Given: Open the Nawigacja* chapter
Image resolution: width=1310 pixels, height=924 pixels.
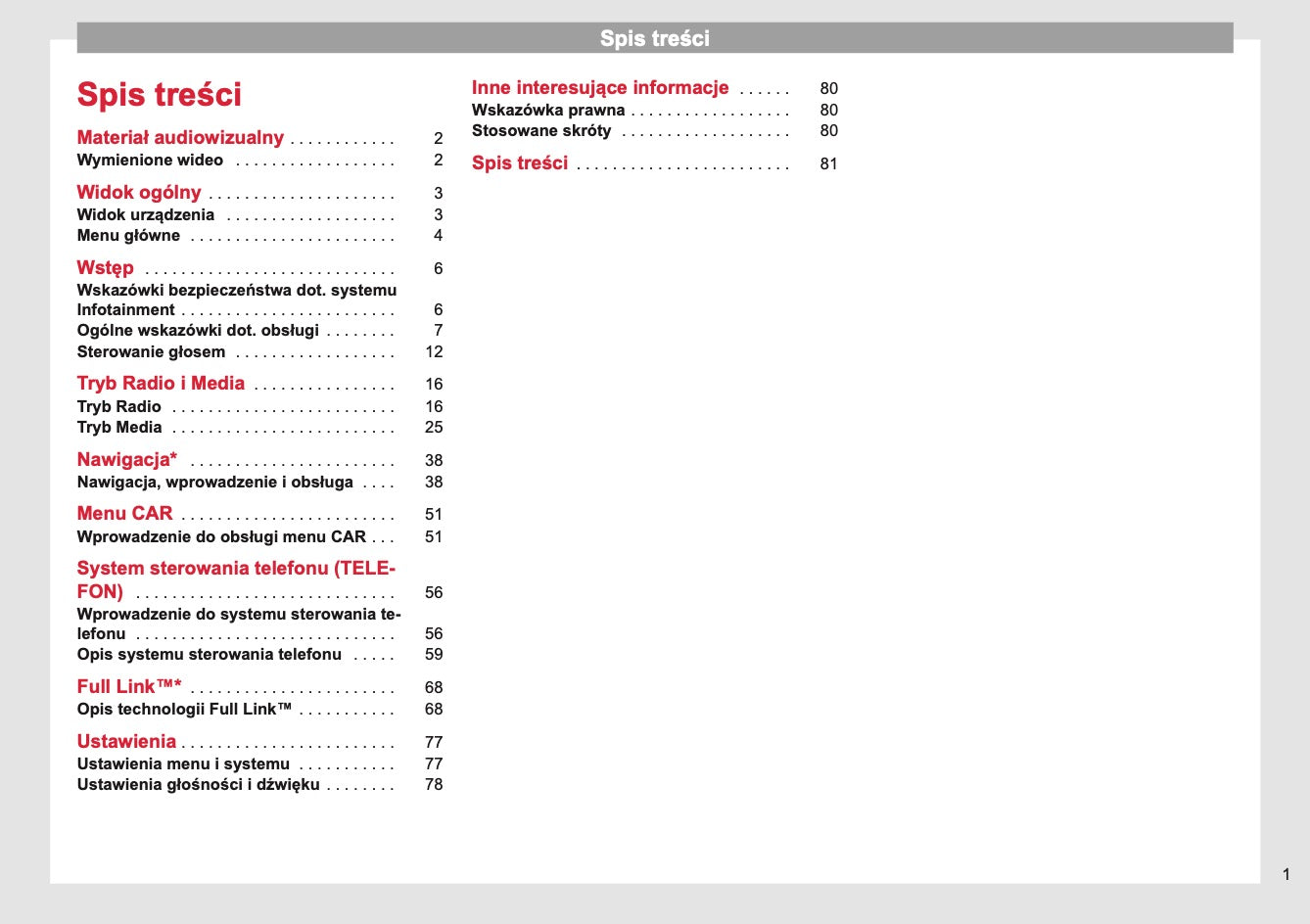Looking at the screenshot, I should (127, 460).
